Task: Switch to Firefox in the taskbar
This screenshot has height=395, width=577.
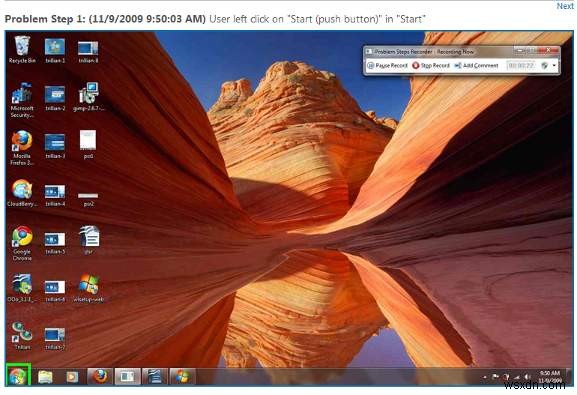Action: pos(100,377)
